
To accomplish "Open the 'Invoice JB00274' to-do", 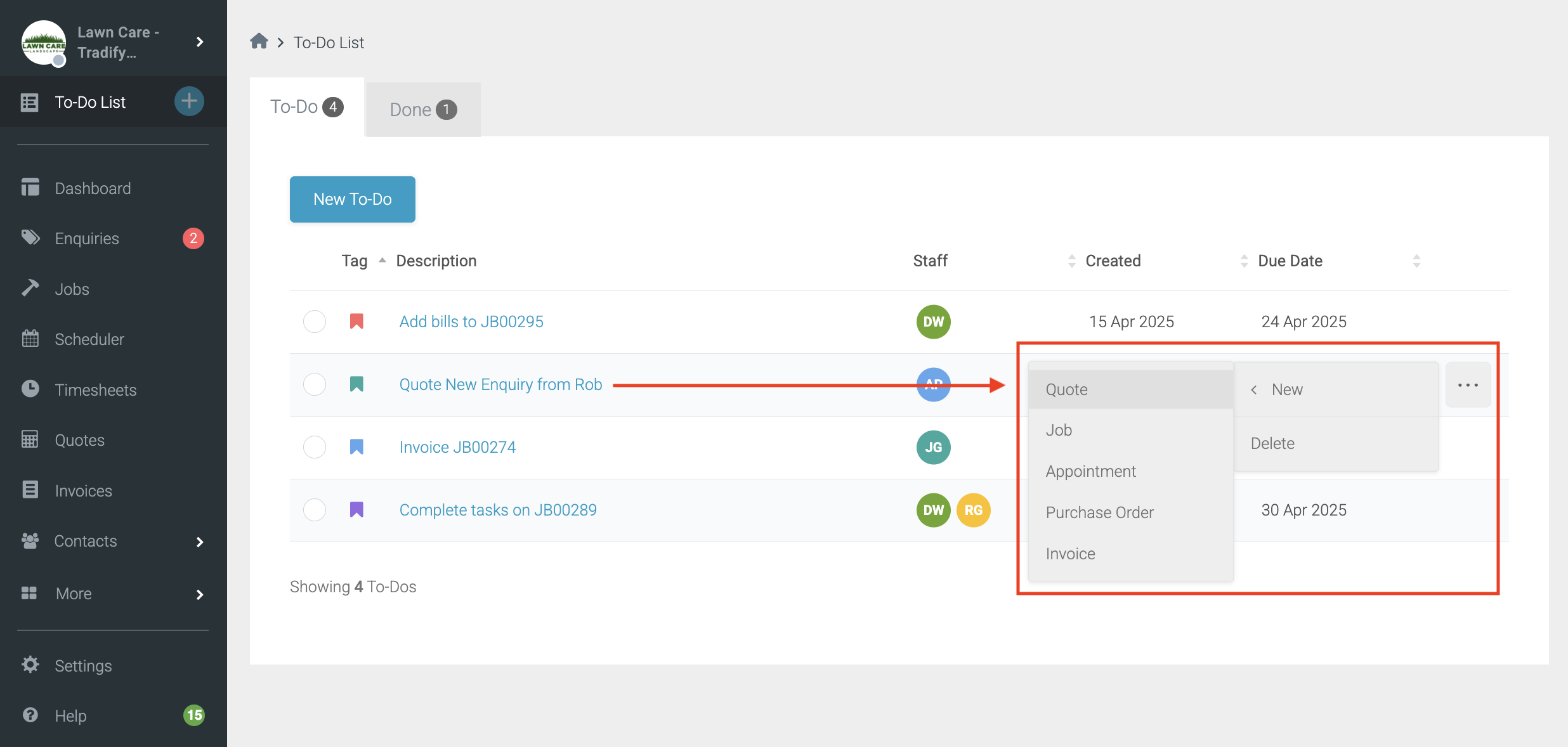I will (x=457, y=447).
